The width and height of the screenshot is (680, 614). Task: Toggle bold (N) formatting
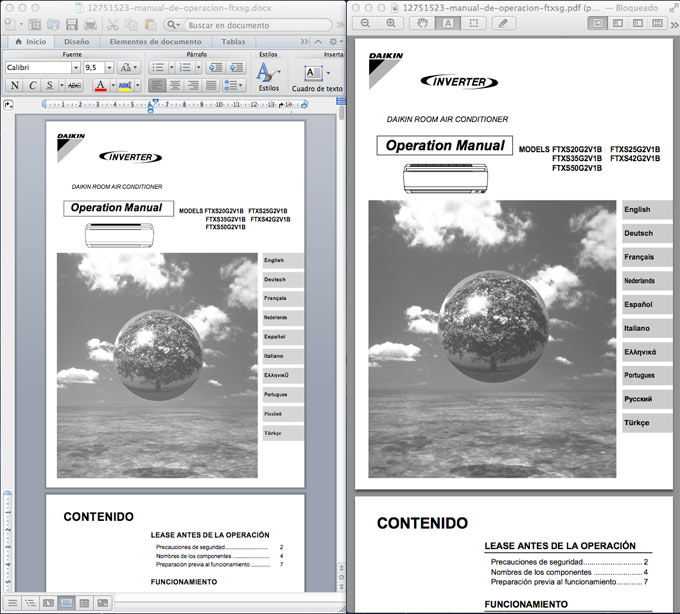[15, 85]
